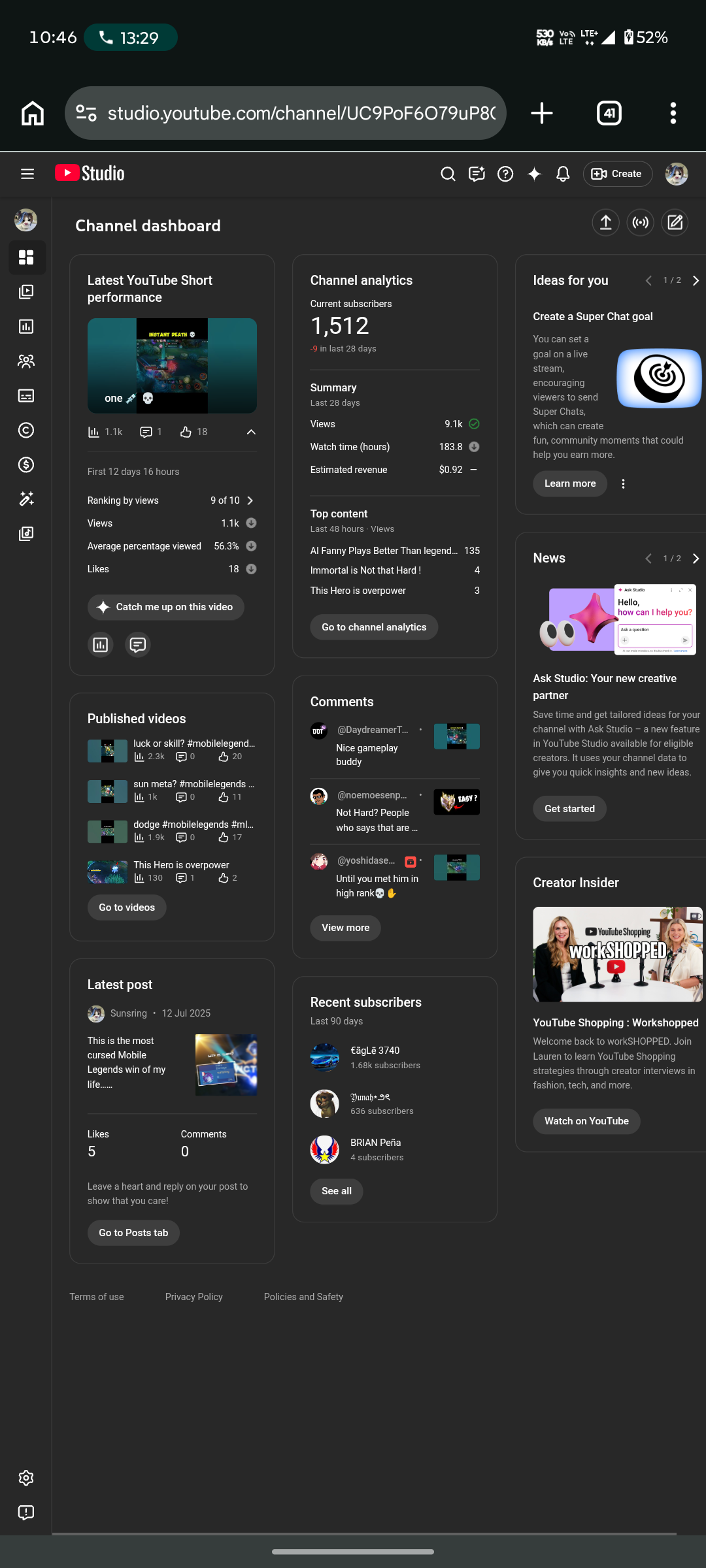Click Get started for Ask Studio

point(569,809)
